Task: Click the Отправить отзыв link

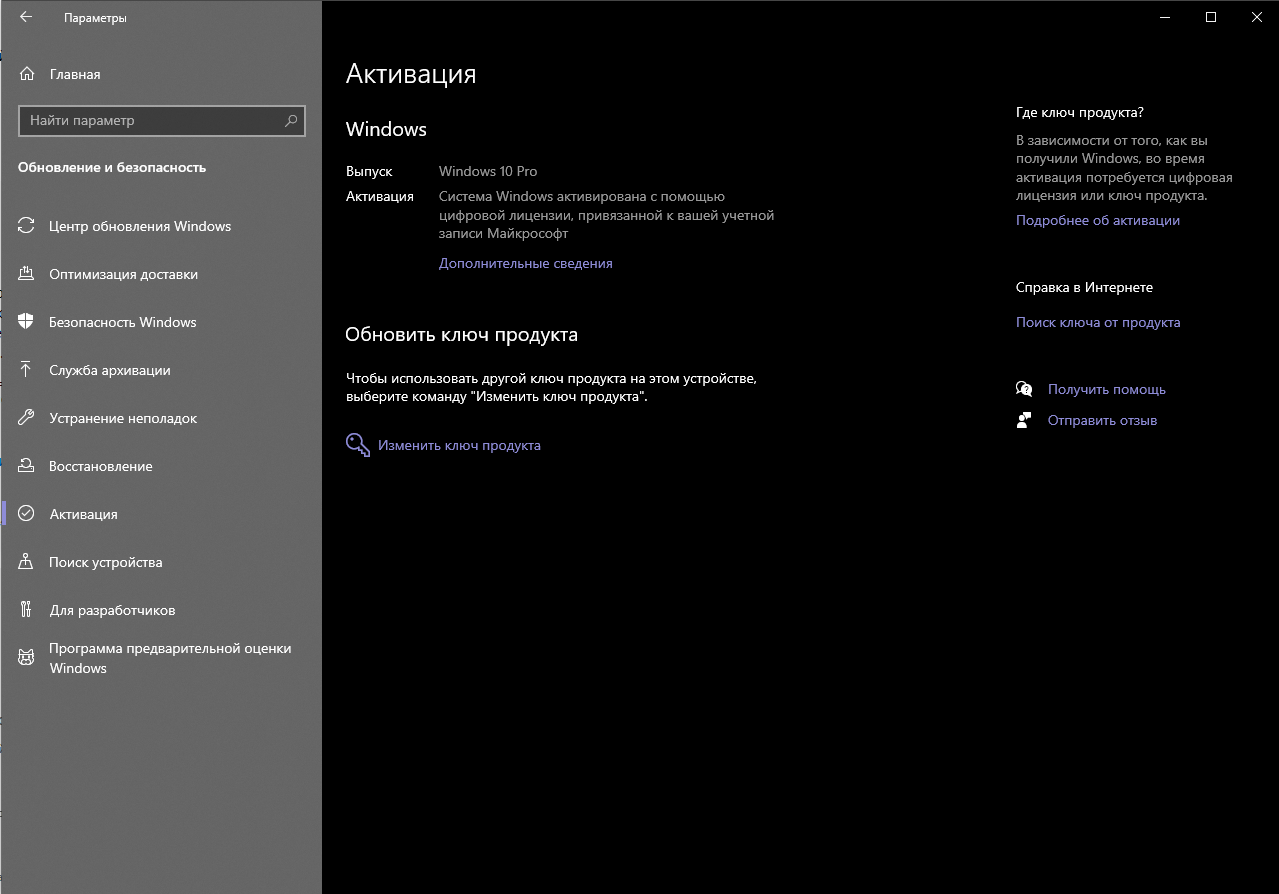Action: pos(1102,421)
